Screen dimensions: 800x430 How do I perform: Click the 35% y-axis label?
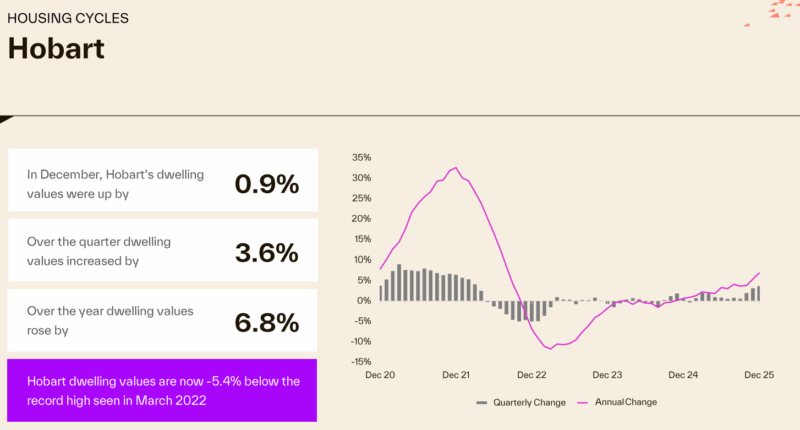(x=361, y=157)
